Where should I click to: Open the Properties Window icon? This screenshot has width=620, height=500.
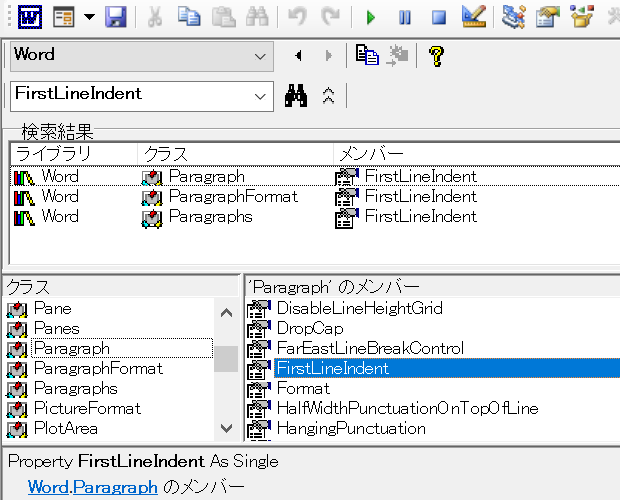tap(548, 17)
